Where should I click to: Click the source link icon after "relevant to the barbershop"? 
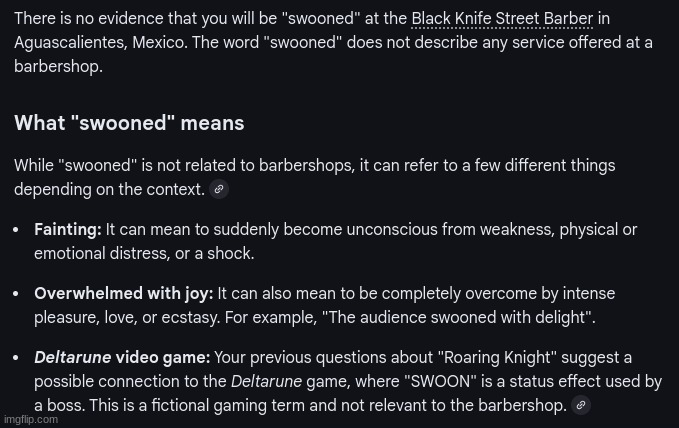tap(581, 405)
